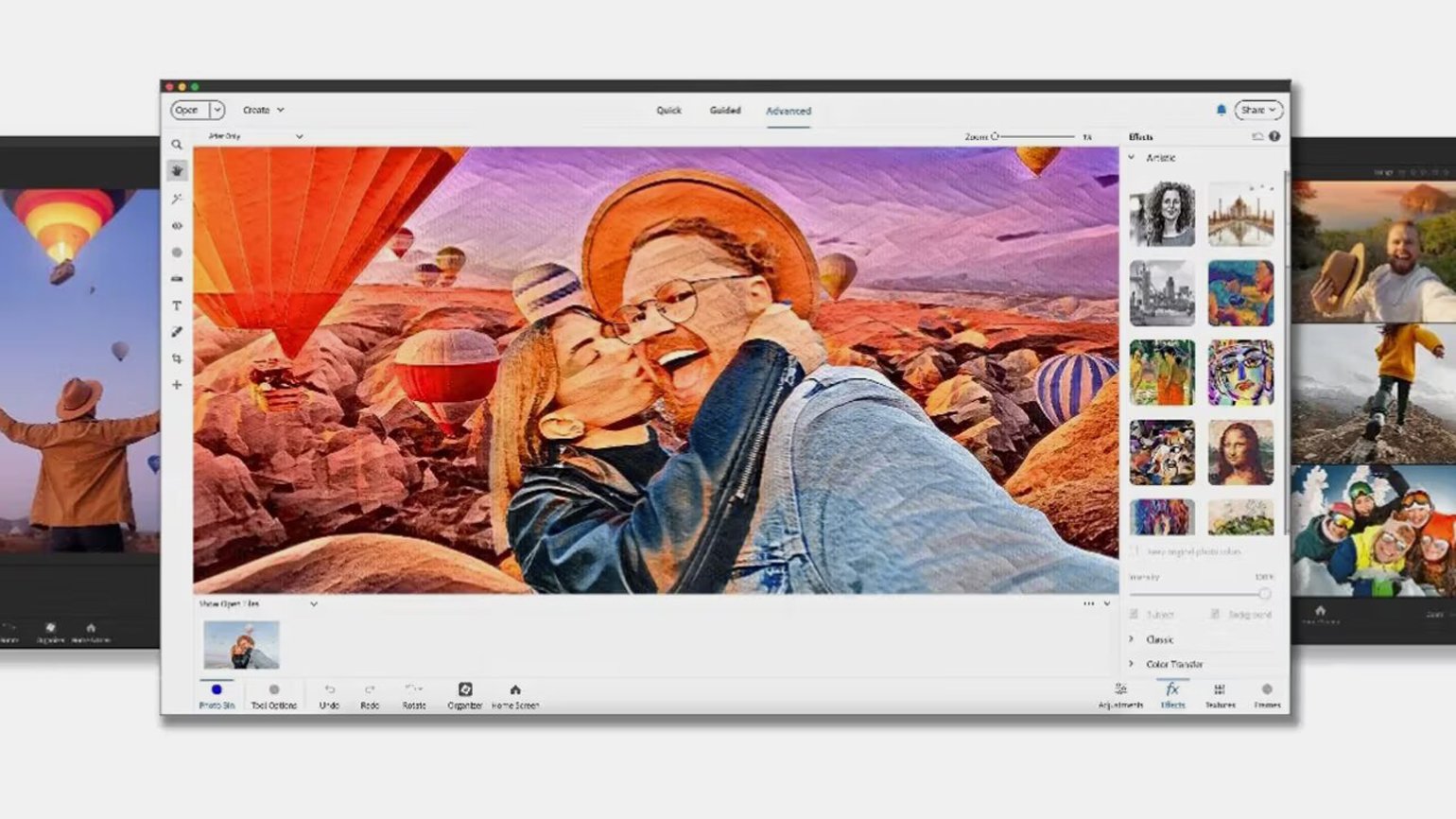1456x819 pixels.
Task: Expand the Classic effects section
Action: tap(1132, 639)
